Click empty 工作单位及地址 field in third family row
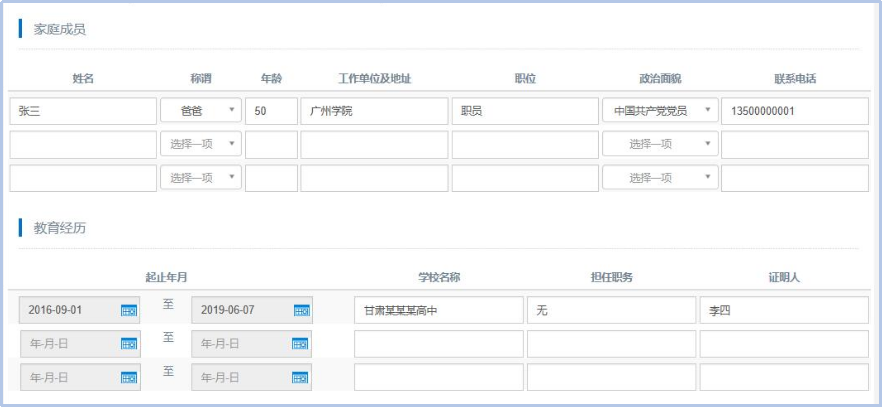Screen dimensions: 883x407 [374, 178]
